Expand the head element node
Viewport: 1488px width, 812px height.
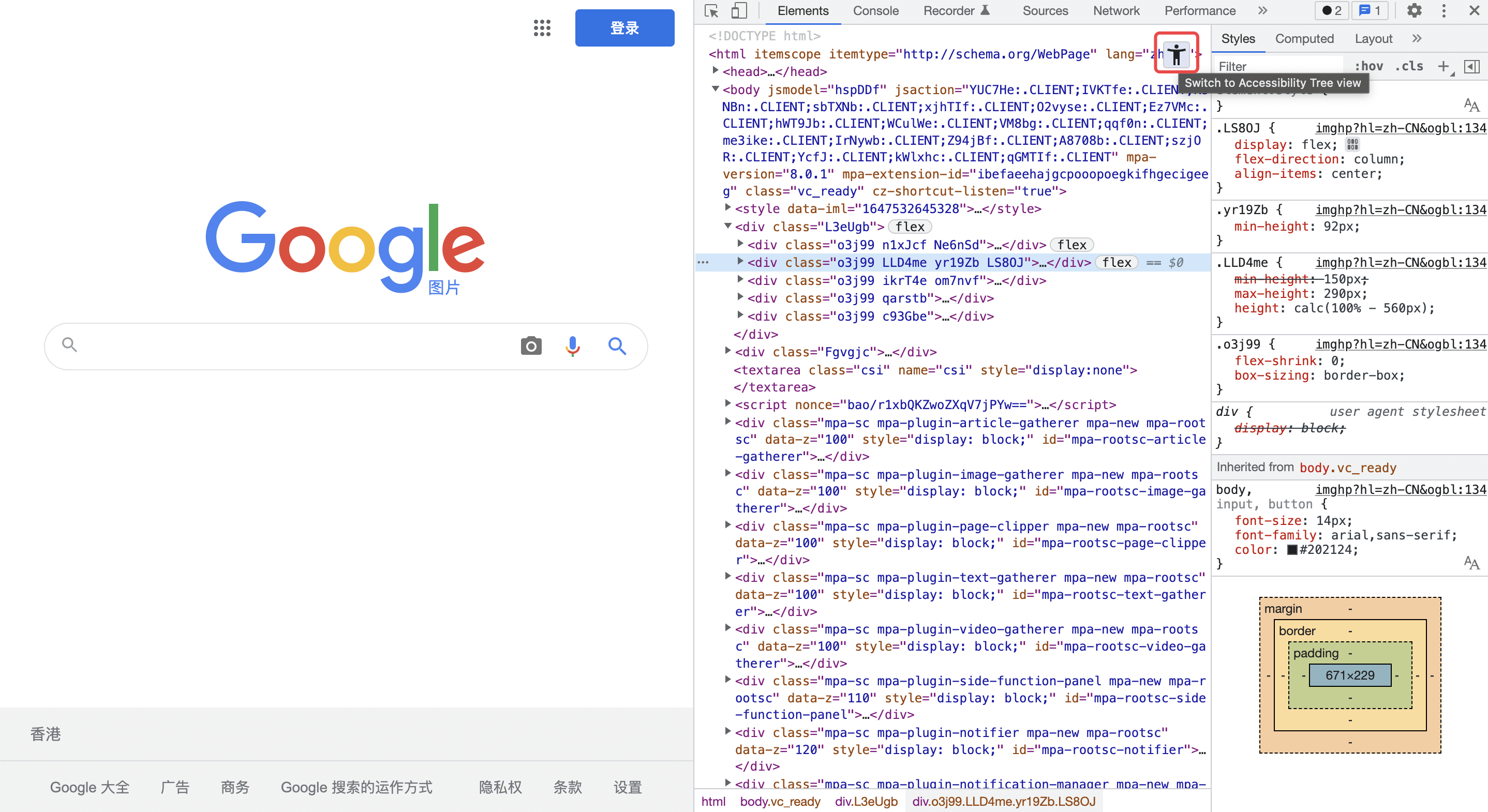coord(715,71)
